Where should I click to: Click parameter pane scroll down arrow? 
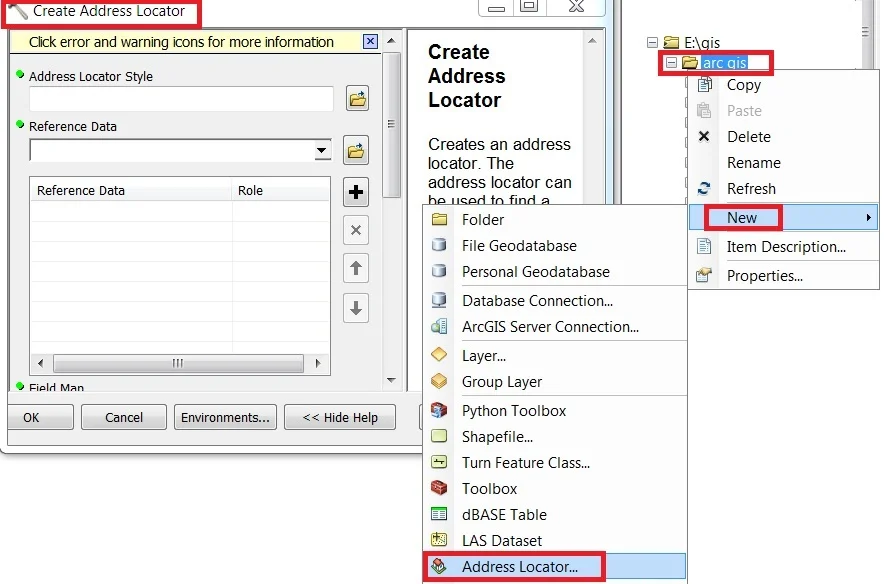391,381
